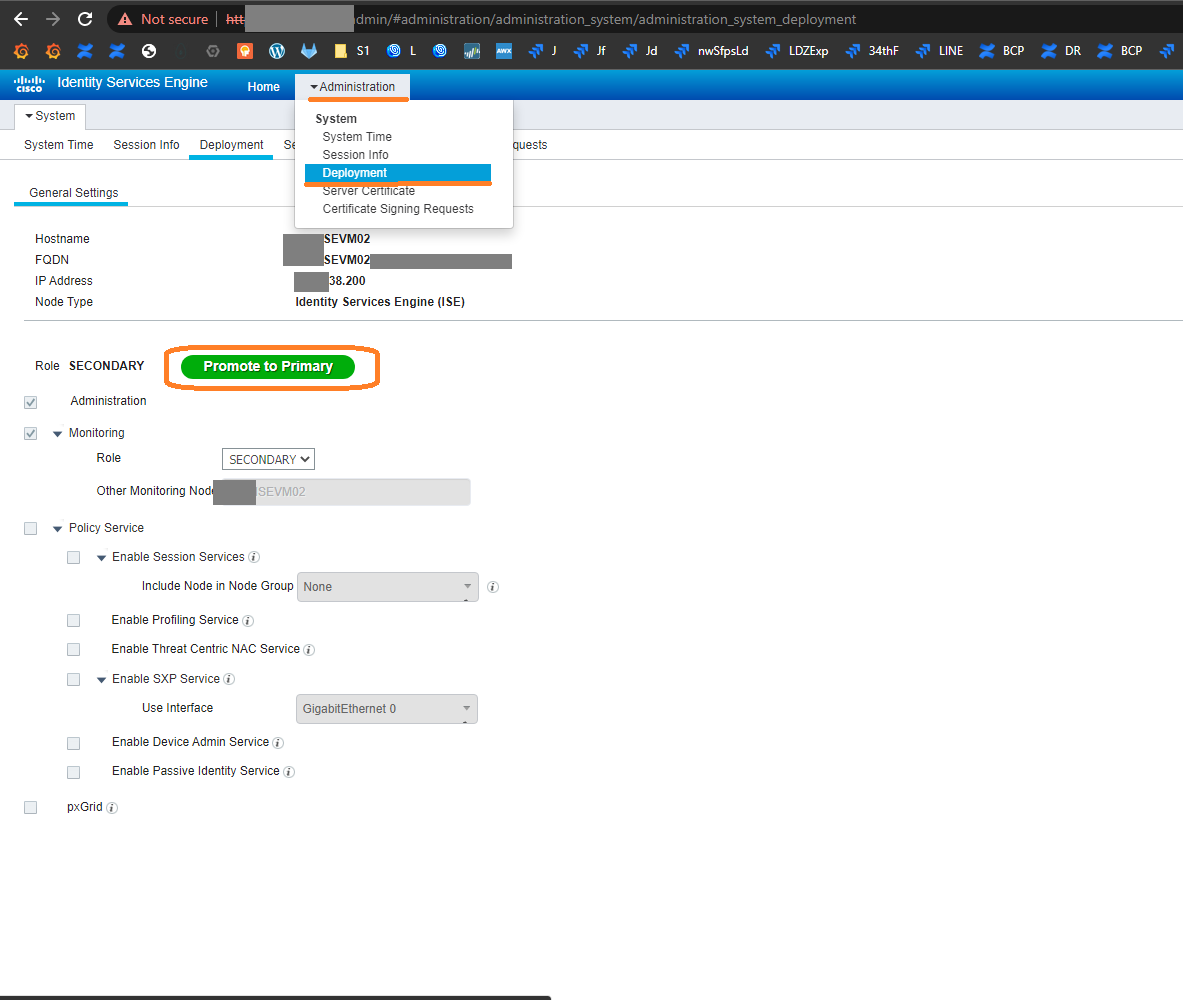Collapse the Monitoring section arrow

[57, 434]
